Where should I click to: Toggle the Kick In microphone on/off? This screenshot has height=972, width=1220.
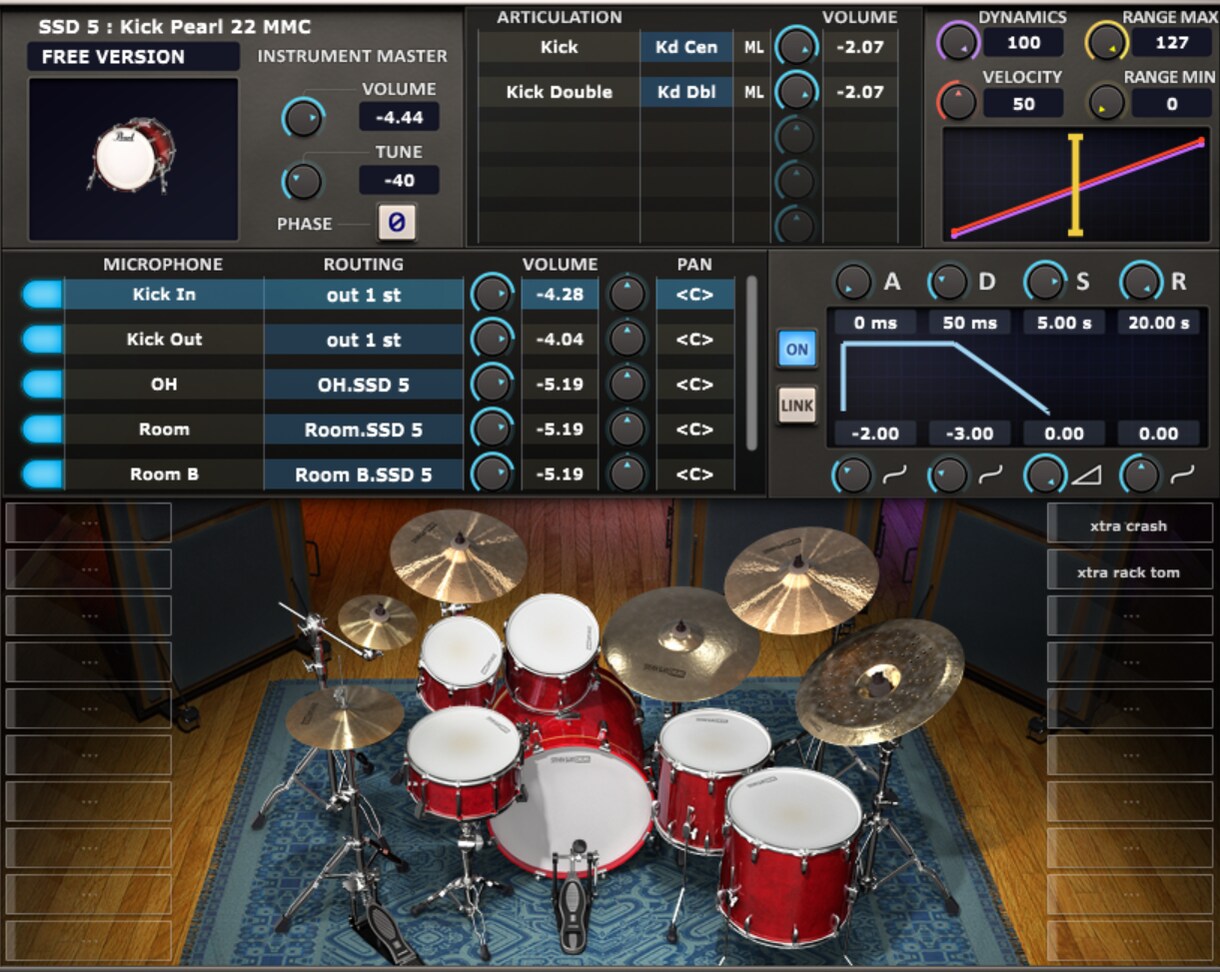point(42,294)
